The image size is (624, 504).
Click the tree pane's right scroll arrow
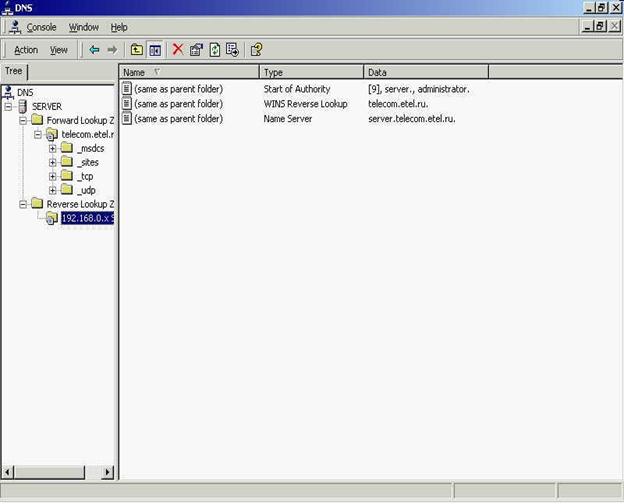click(x=109, y=472)
